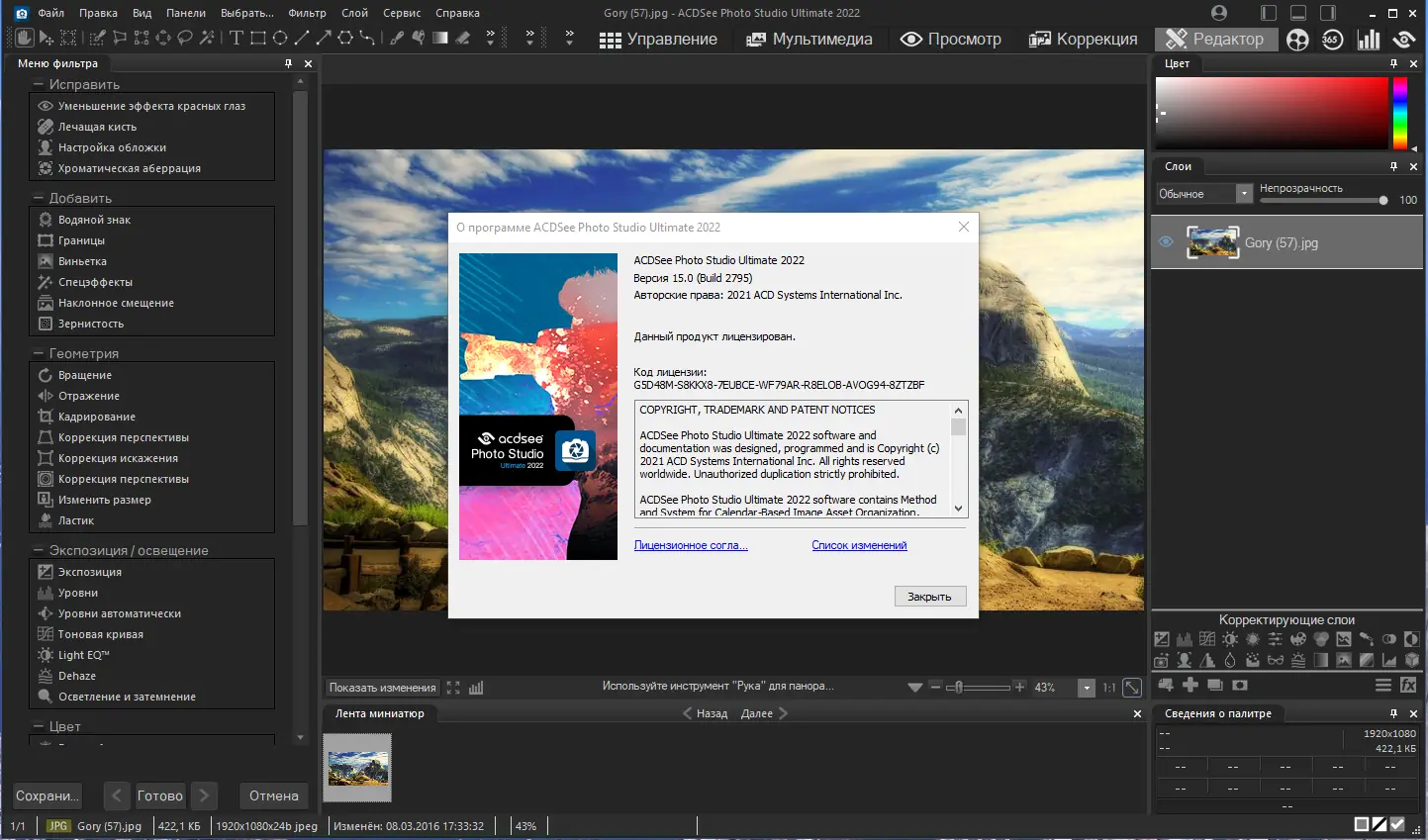This screenshot has width=1428, height=840.
Task: Select the Text tool
Action: pyautogui.click(x=237, y=39)
